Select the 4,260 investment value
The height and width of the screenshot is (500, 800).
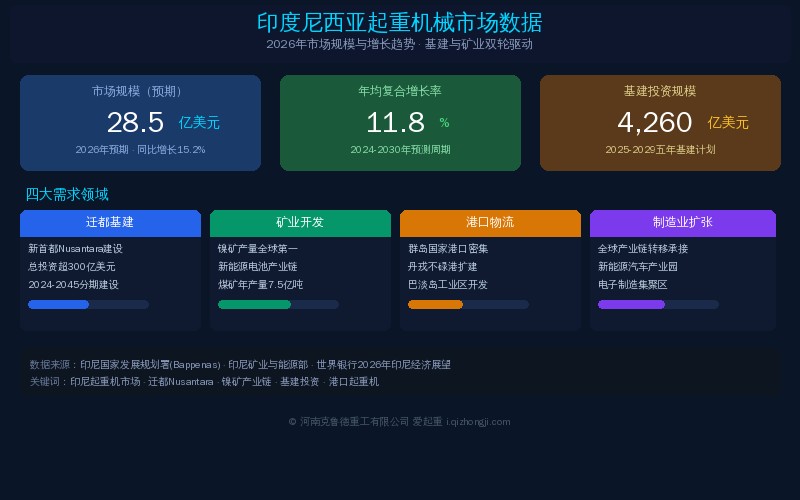pyautogui.click(x=655, y=122)
